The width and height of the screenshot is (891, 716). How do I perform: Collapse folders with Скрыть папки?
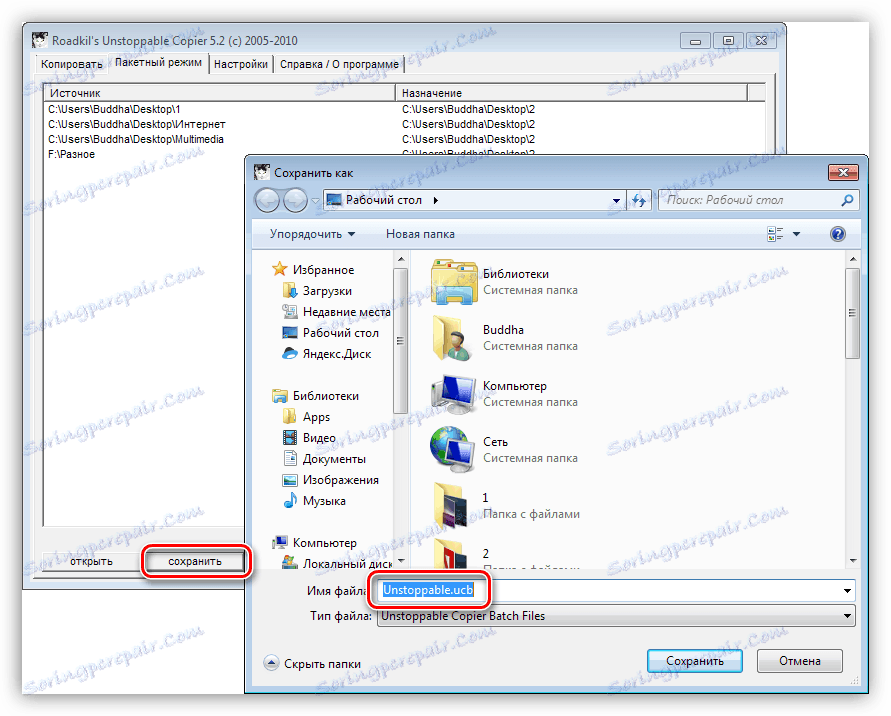312,663
